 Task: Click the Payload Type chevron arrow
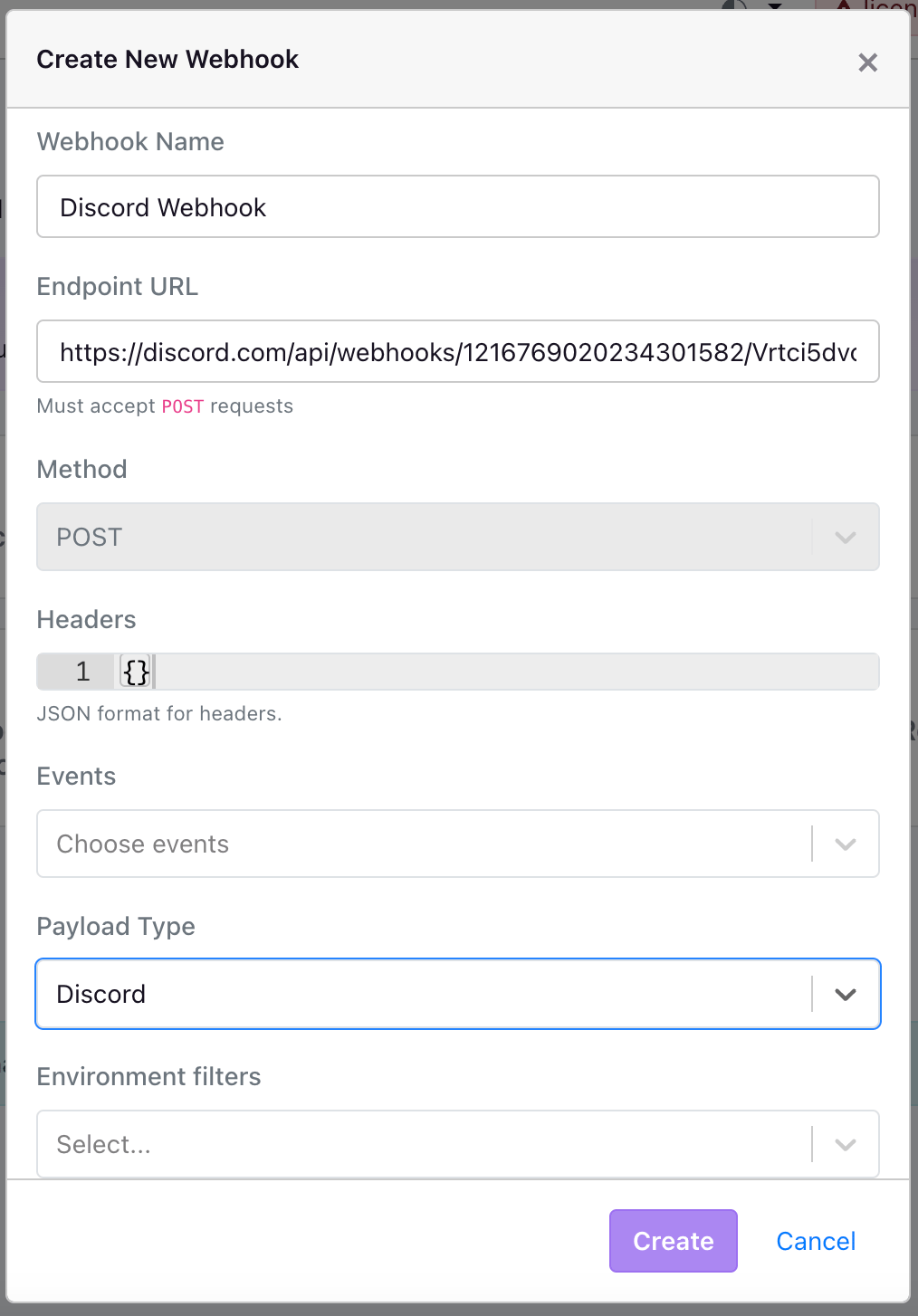coord(846,995)
